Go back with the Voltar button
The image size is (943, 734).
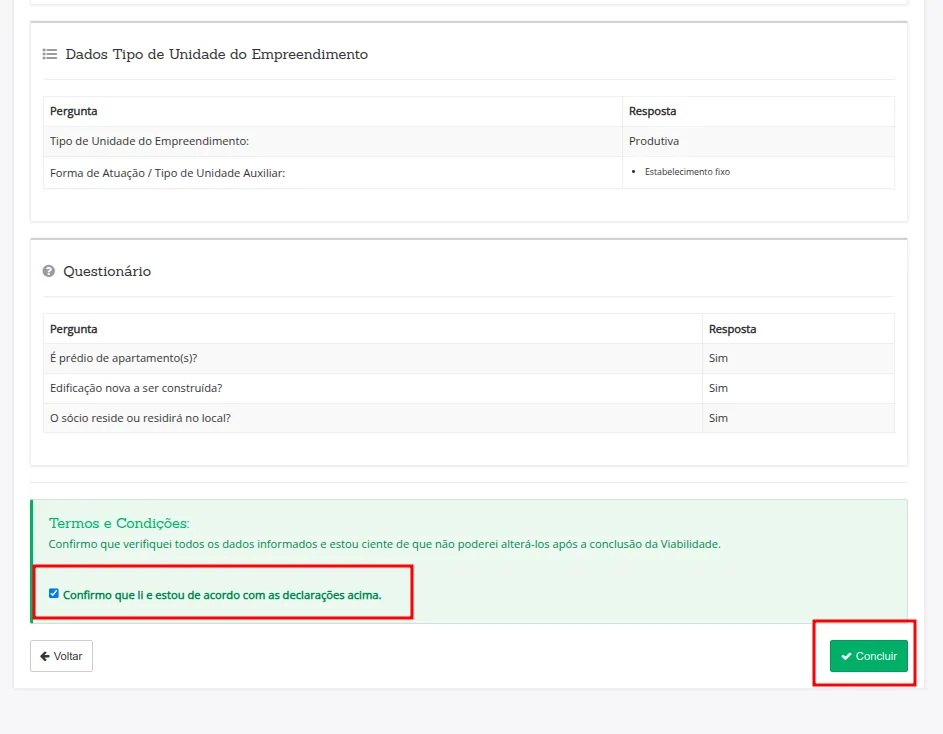(x=61, y=656)
